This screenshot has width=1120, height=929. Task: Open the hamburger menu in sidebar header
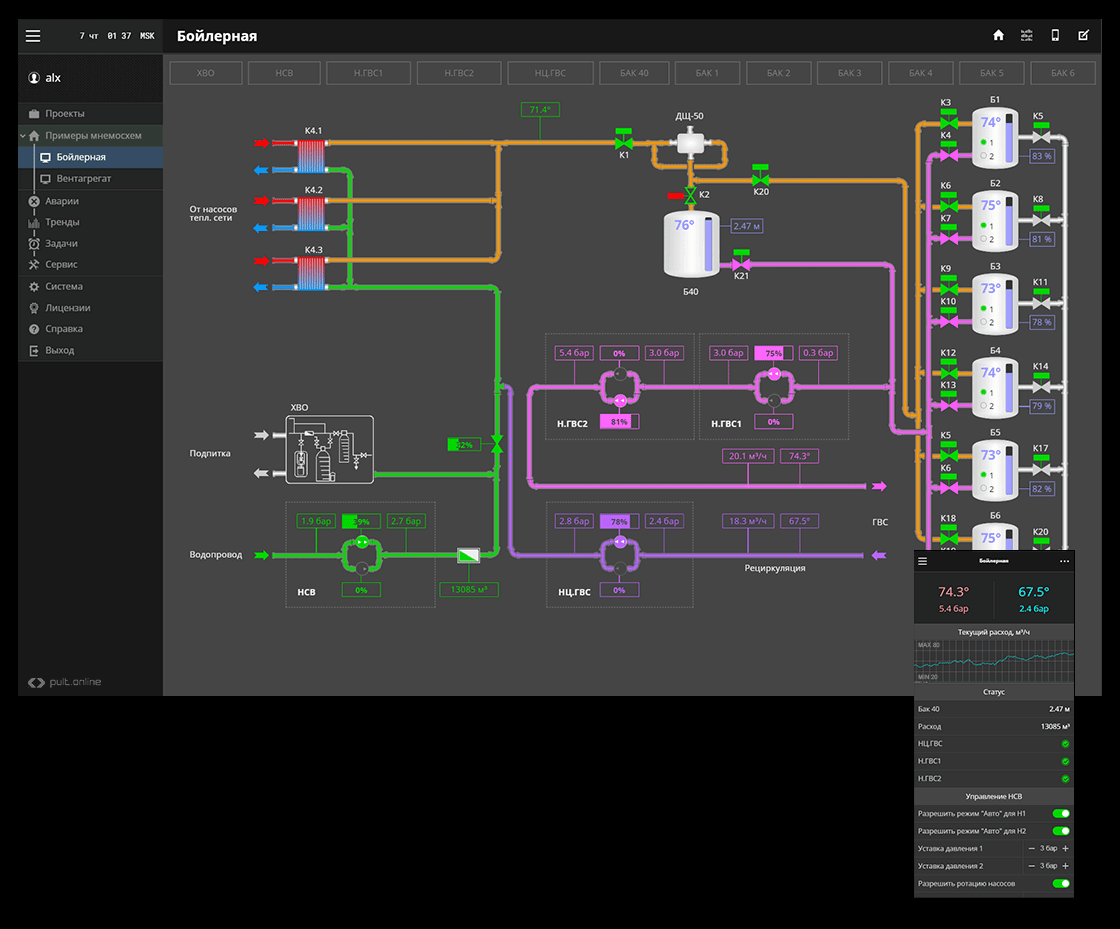click(33, 36)
